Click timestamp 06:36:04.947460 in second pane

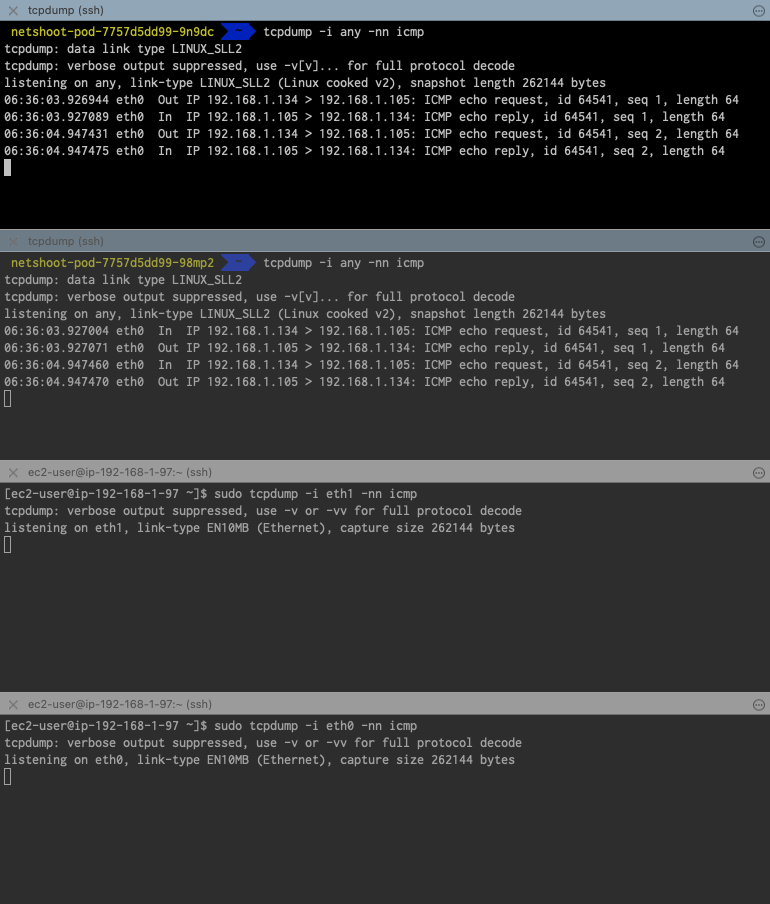56,365
